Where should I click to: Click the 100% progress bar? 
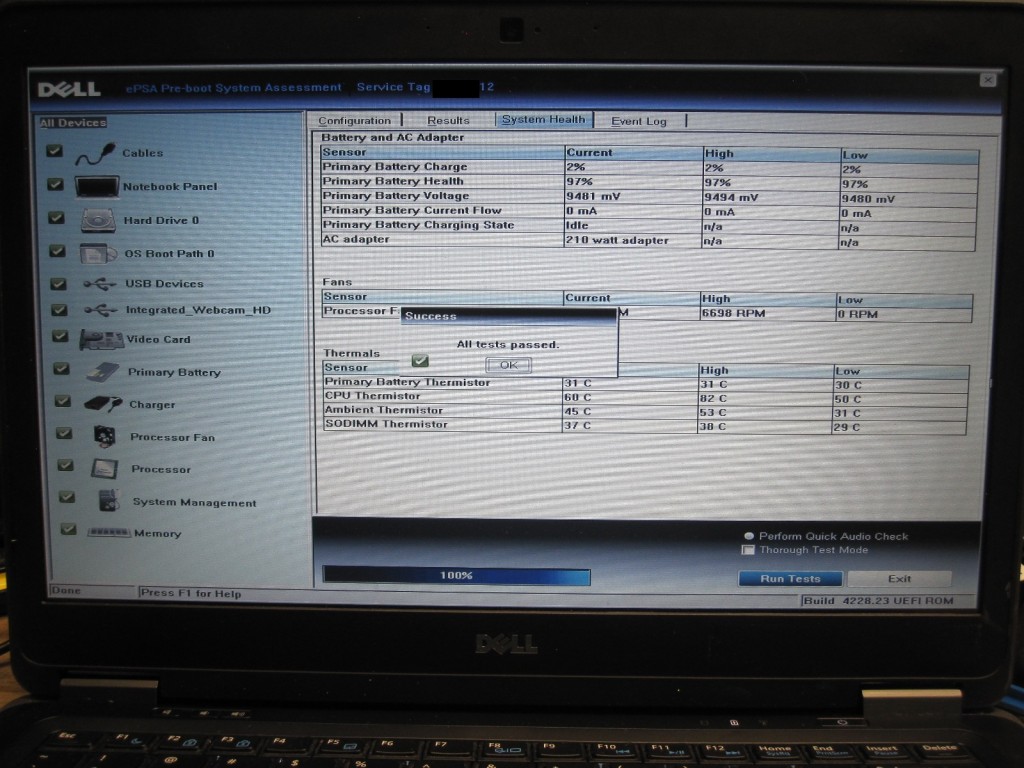(x=456, y=575)
